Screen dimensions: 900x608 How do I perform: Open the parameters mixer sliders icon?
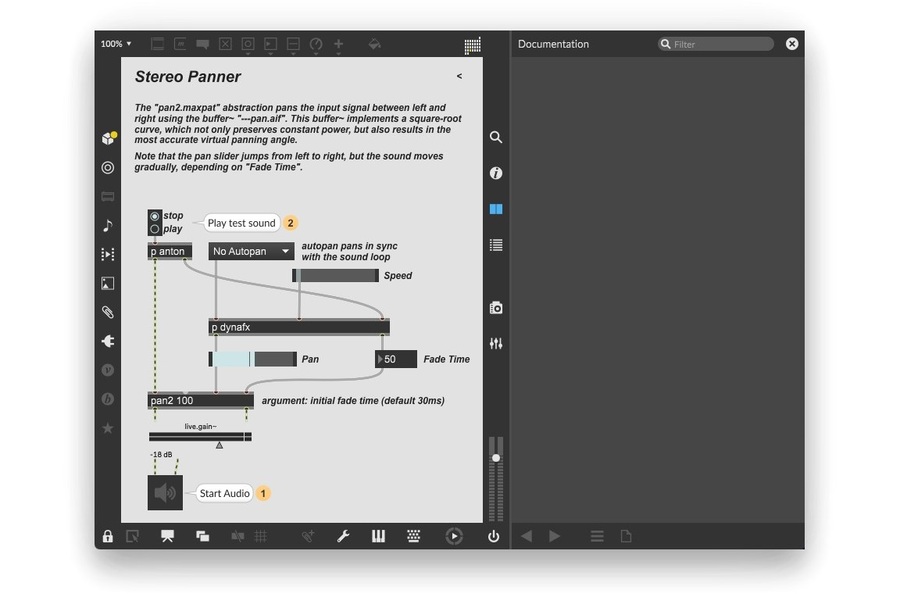(x=496, y=343)
